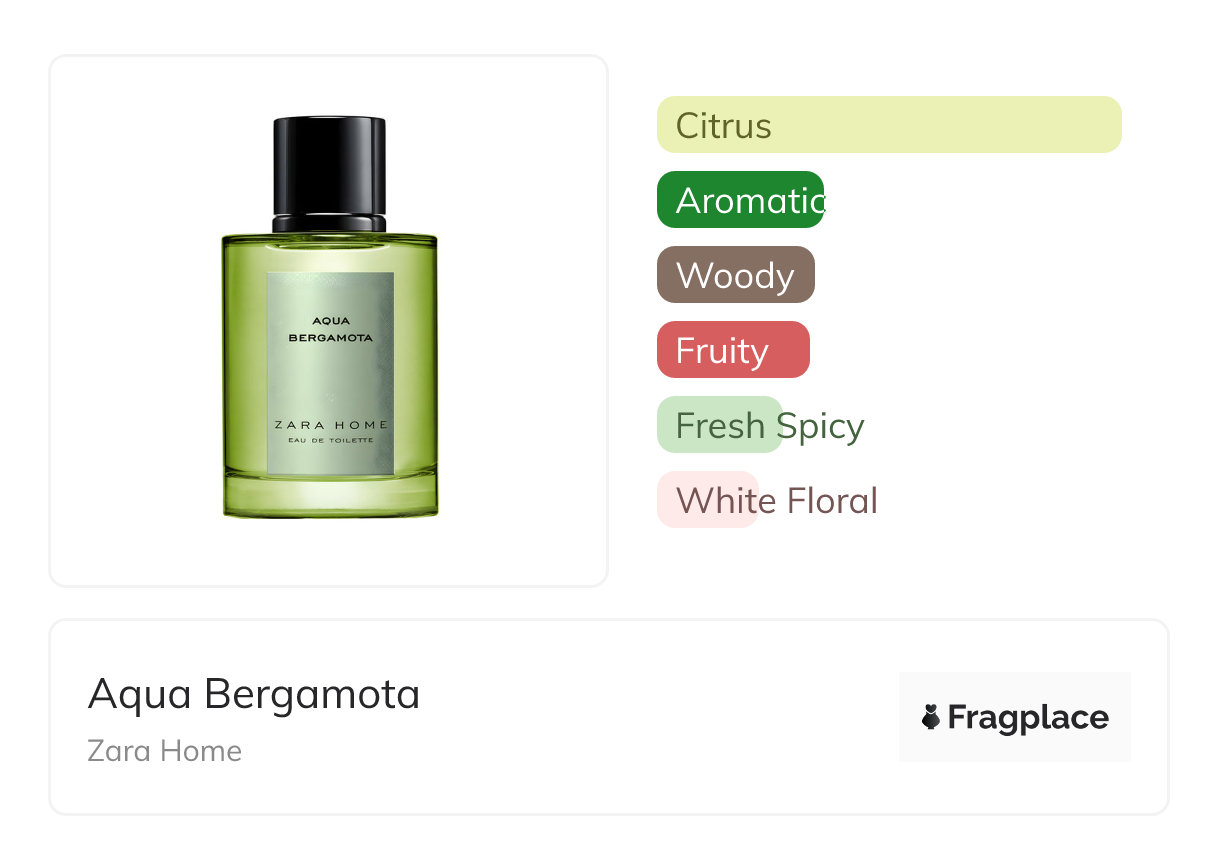Select the pale pink White Floral bar
Viewport: 1218px width, 864px height.
(708, 500)
